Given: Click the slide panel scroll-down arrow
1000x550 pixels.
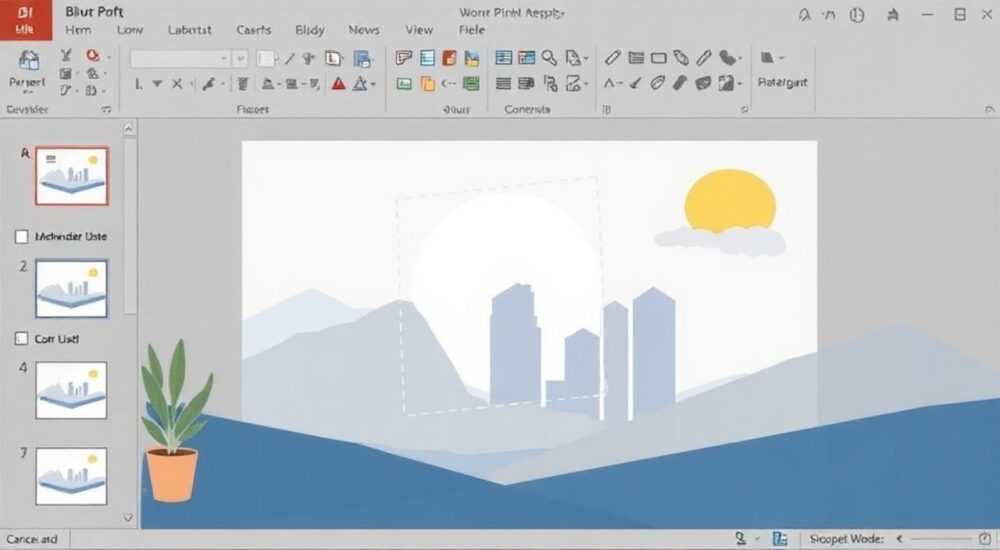Looking at the screenshot, I should 128,517.
